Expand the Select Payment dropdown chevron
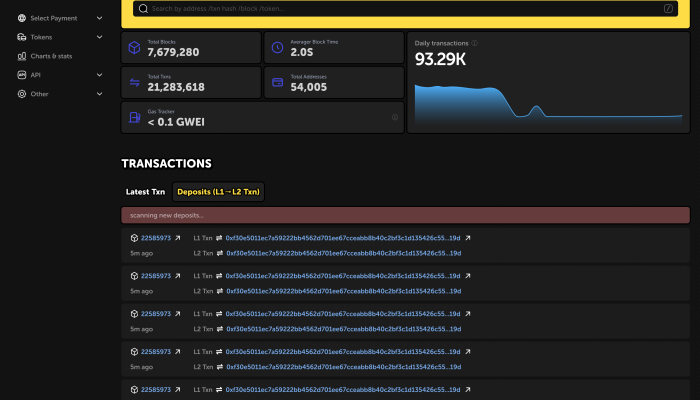Viewport: 700px width, 400px height. coord(99,18)
